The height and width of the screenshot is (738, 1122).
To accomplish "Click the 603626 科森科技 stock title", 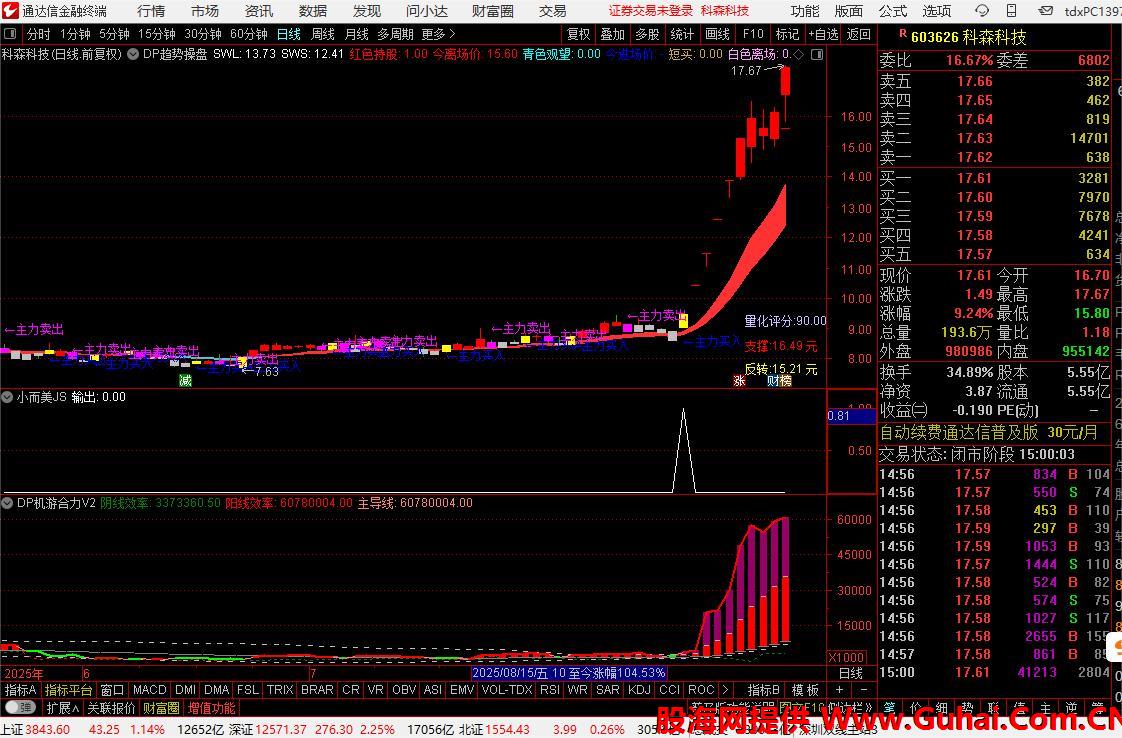I will point(968,37).
